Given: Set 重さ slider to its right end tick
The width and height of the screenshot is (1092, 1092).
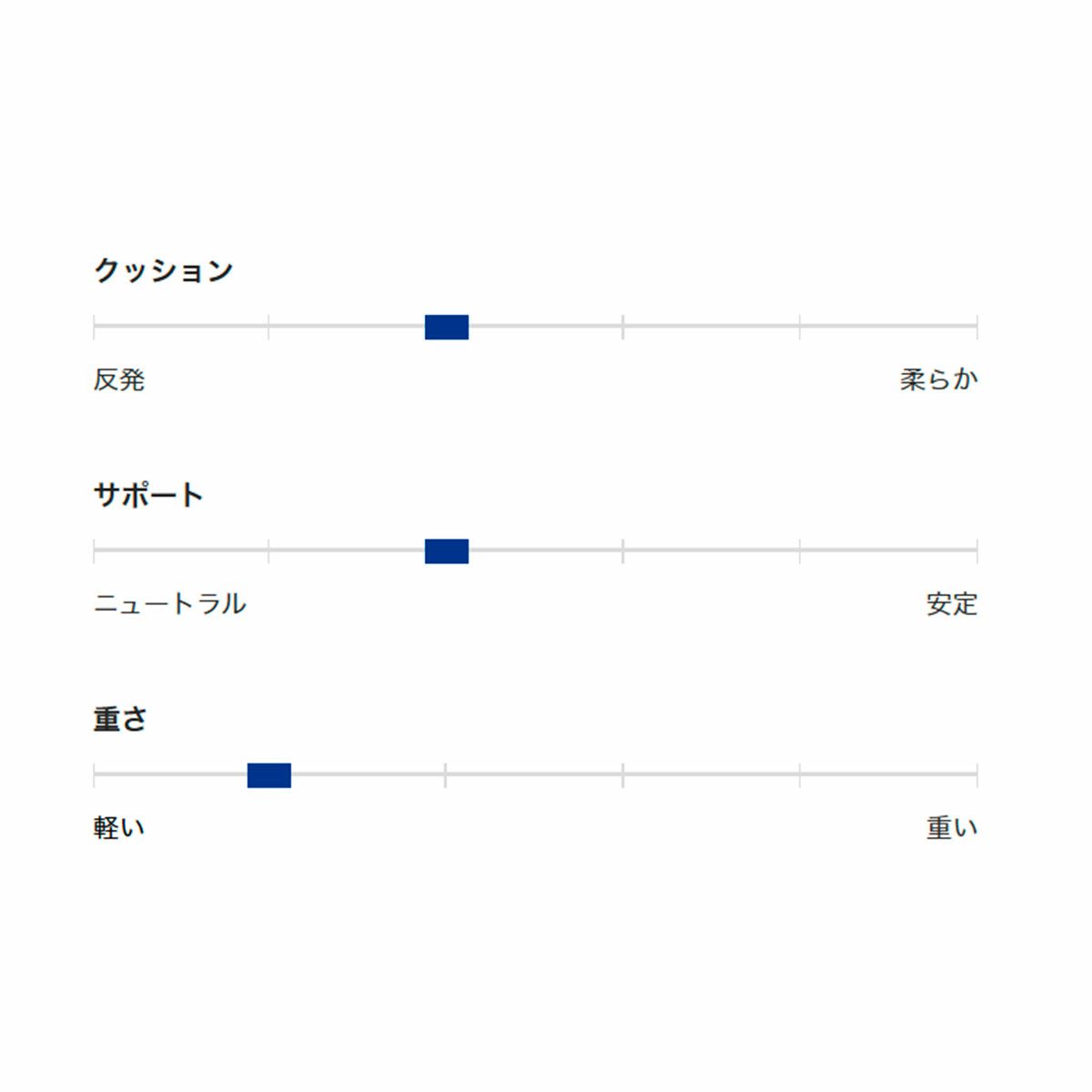Looking at the screenshot, I should click(976, 775).
